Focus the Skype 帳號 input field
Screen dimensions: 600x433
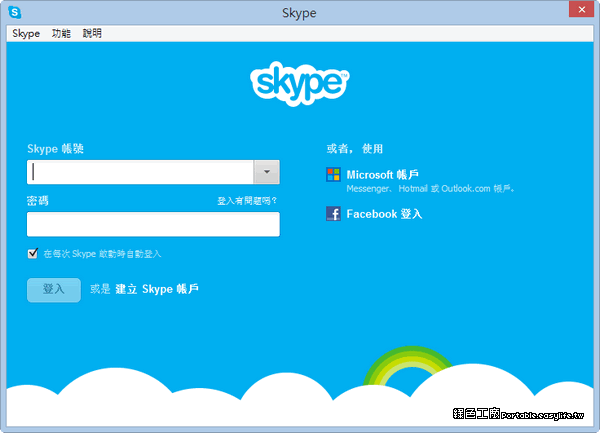(x=140, y=172)
